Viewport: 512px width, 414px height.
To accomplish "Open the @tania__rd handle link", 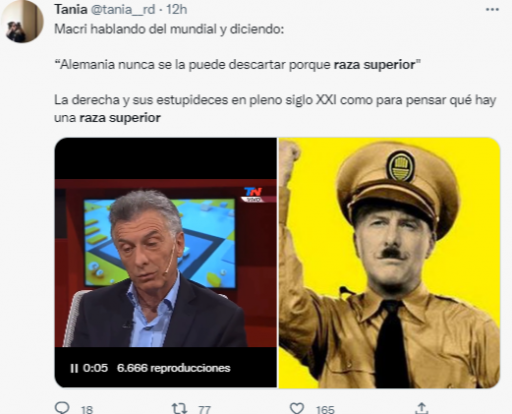I will click(x=123, y=9).
